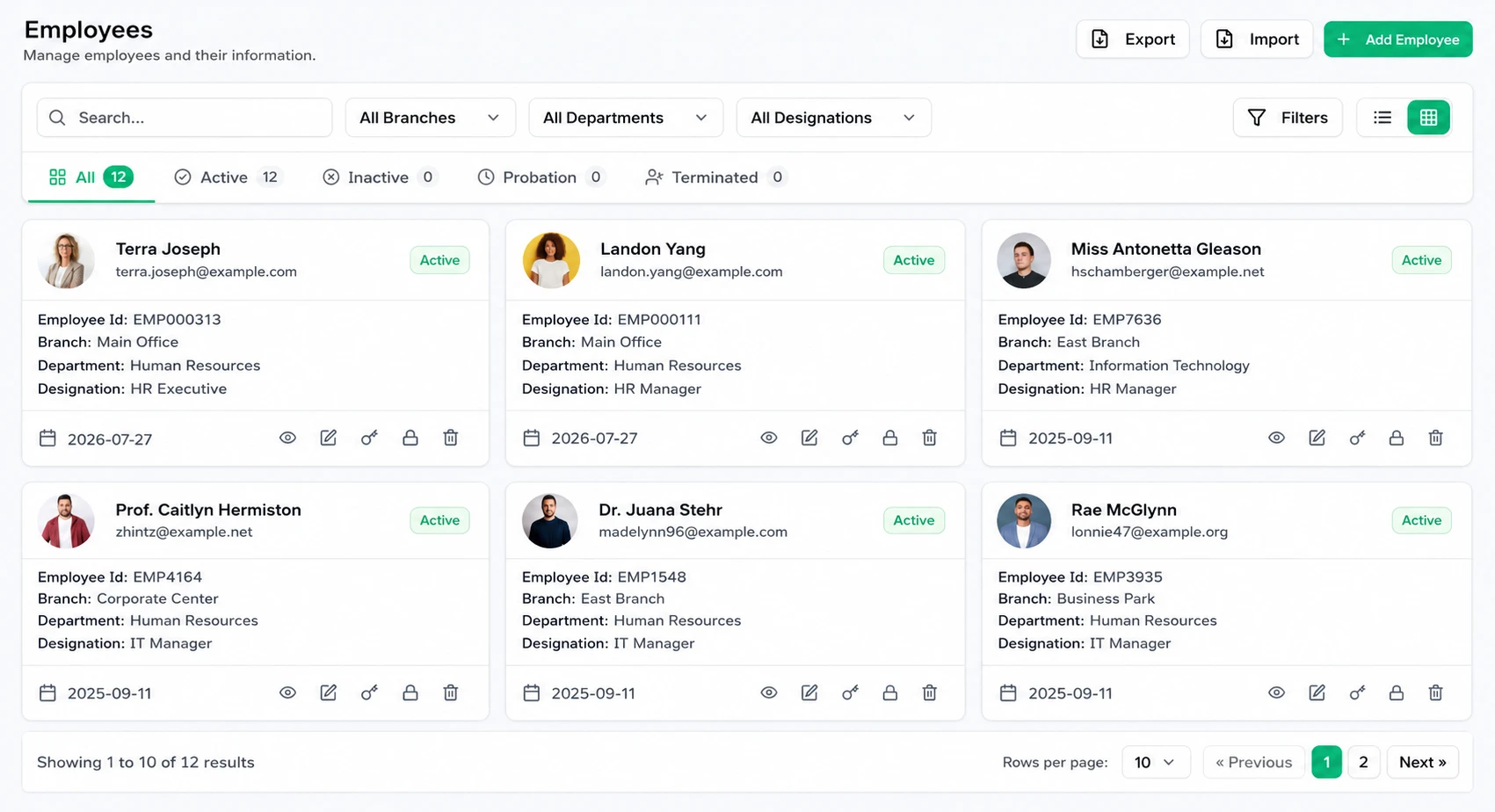1495x812 pixels.
Task: Click page 1 button
Action: (x=1326, y=762)
